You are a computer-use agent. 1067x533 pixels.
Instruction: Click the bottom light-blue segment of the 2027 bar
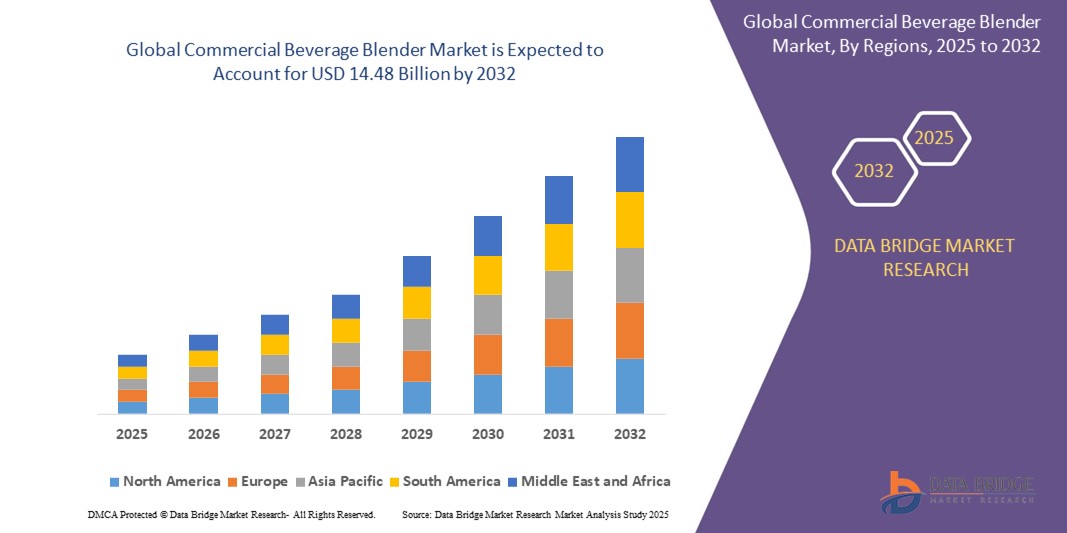(275, 403)
